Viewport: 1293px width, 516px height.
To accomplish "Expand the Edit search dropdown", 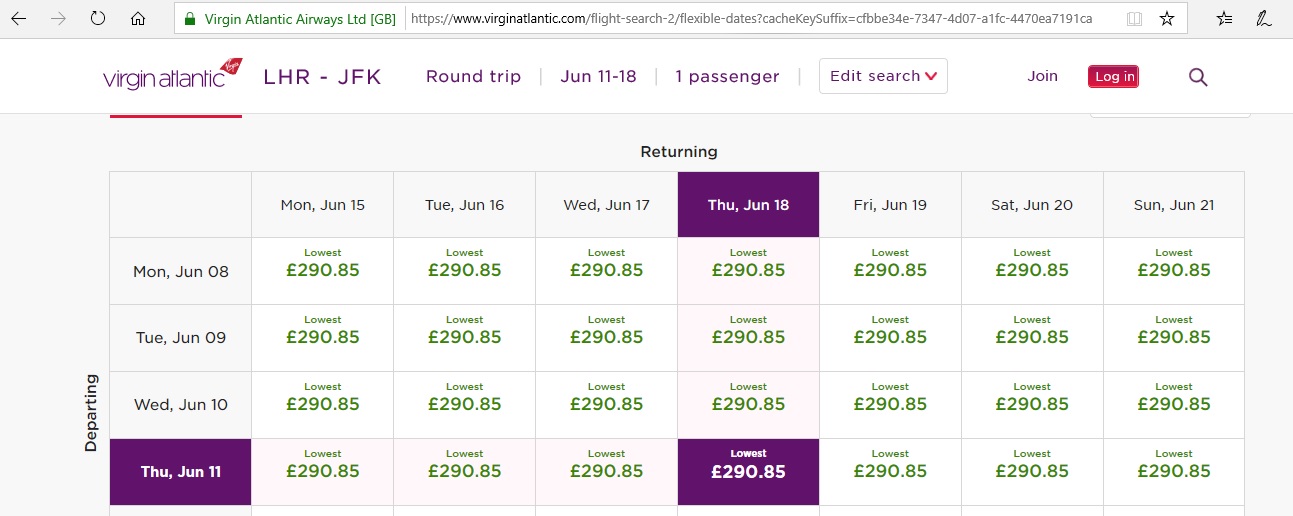I will (883, 76).
